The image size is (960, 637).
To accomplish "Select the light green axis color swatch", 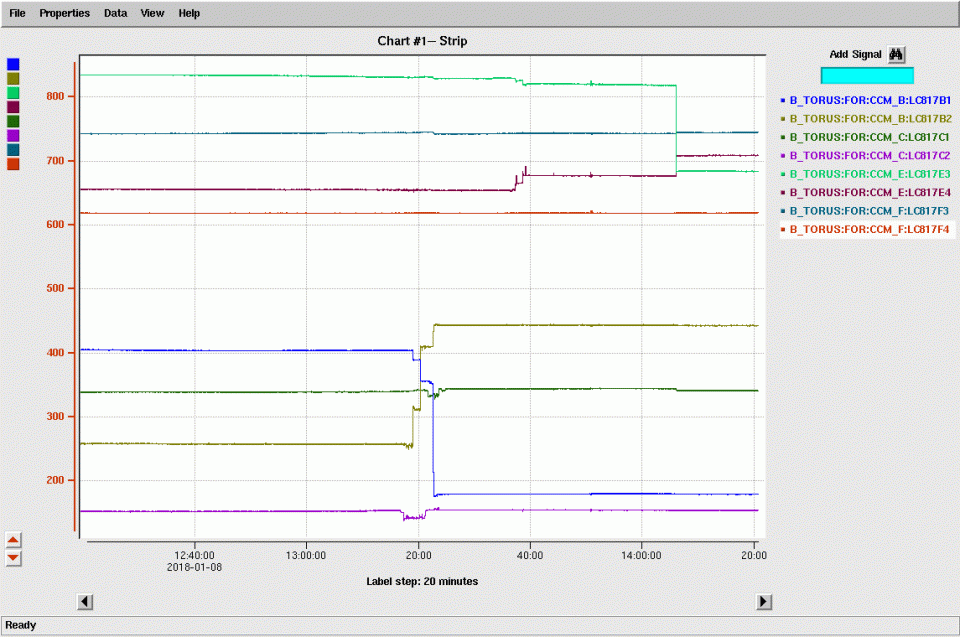I will pyautogui.click(x=13, y=92).
